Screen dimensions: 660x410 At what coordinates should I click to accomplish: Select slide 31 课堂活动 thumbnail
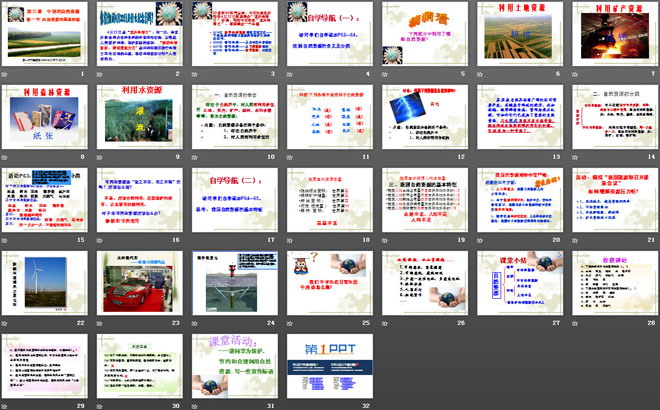pyautogui.click(x=235, y=366)
